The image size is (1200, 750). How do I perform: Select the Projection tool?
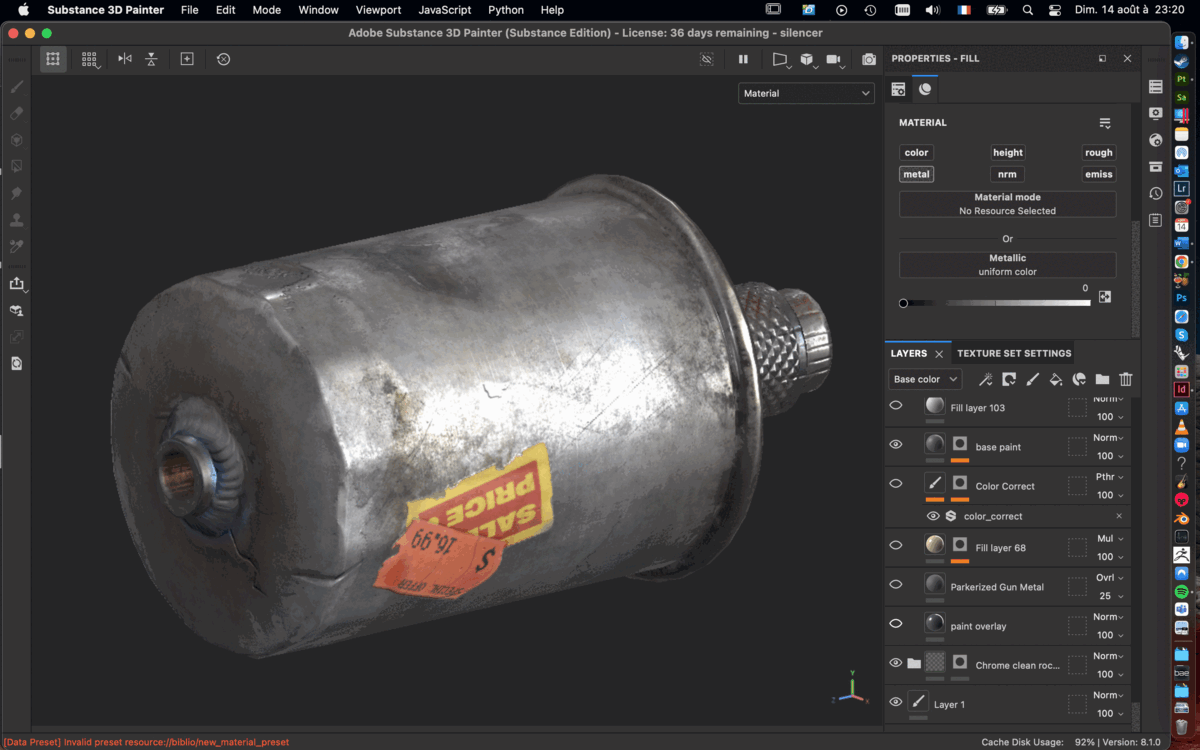[x=15, y=140]
